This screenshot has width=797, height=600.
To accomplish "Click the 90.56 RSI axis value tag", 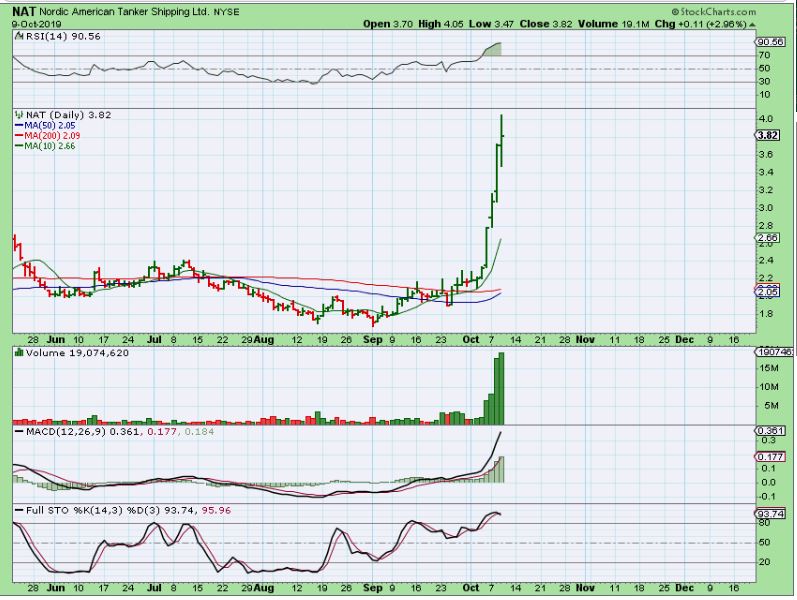I will coord(770,42).
